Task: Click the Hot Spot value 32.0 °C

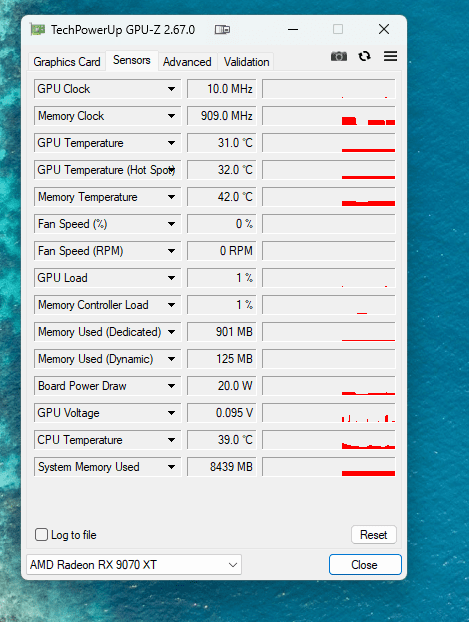Action: [222, 170]
